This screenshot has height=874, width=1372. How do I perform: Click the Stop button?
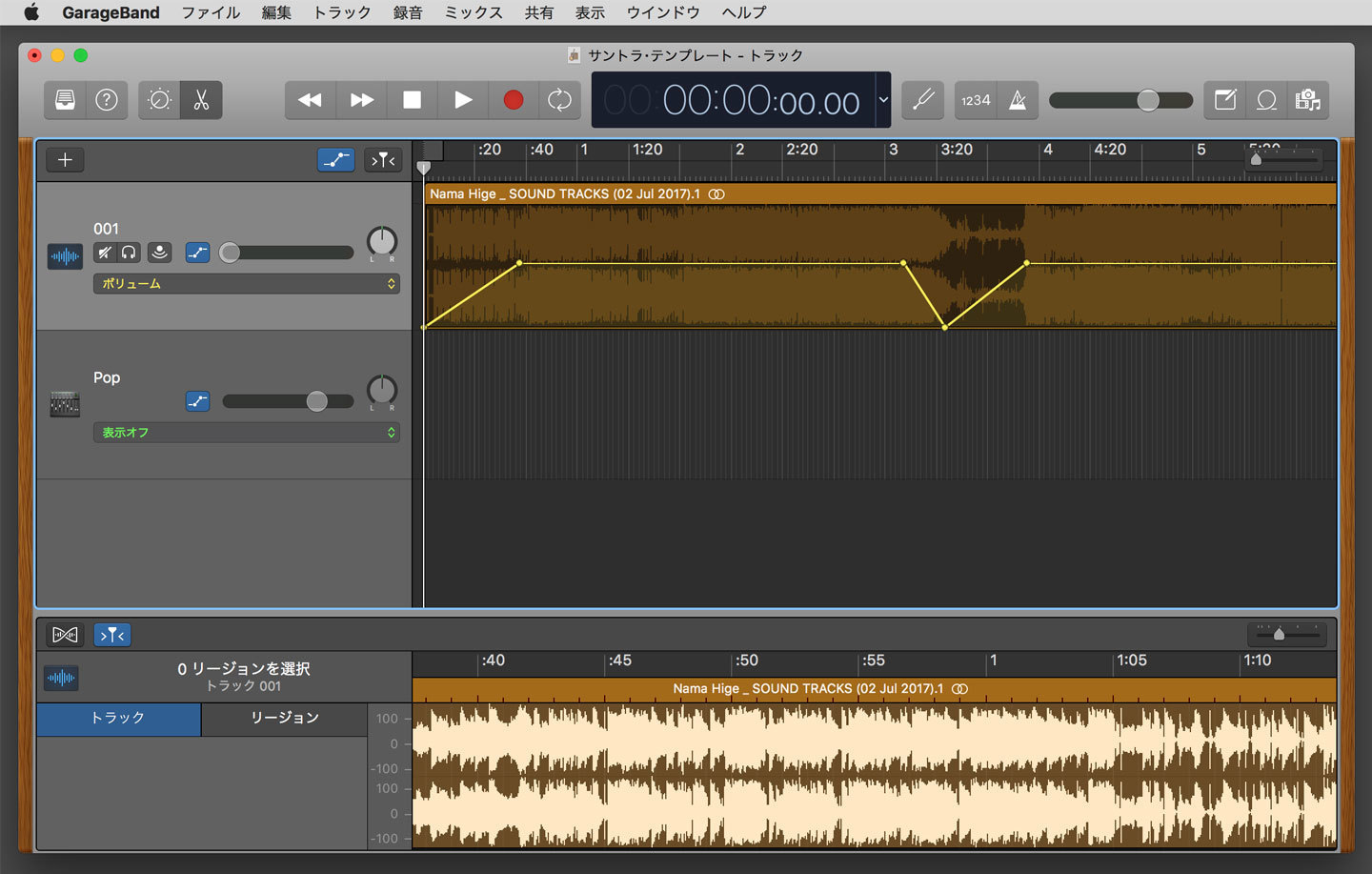point(413,100)
